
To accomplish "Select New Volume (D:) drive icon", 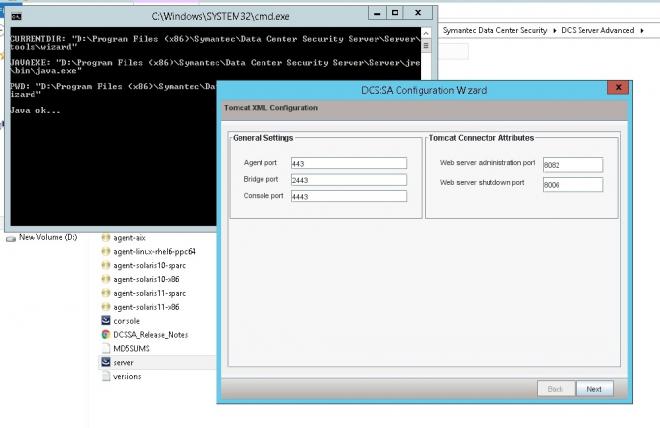I will (11, 238).
